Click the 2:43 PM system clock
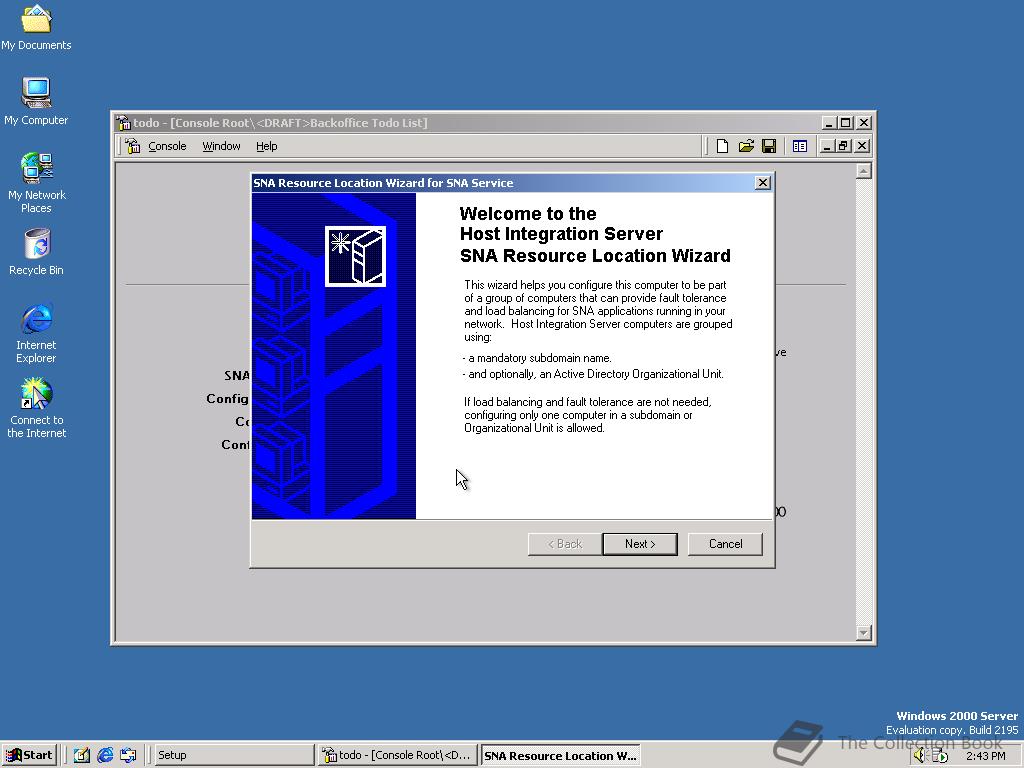This screenshot has height=768, width=1024. click(x=985, y=756)
